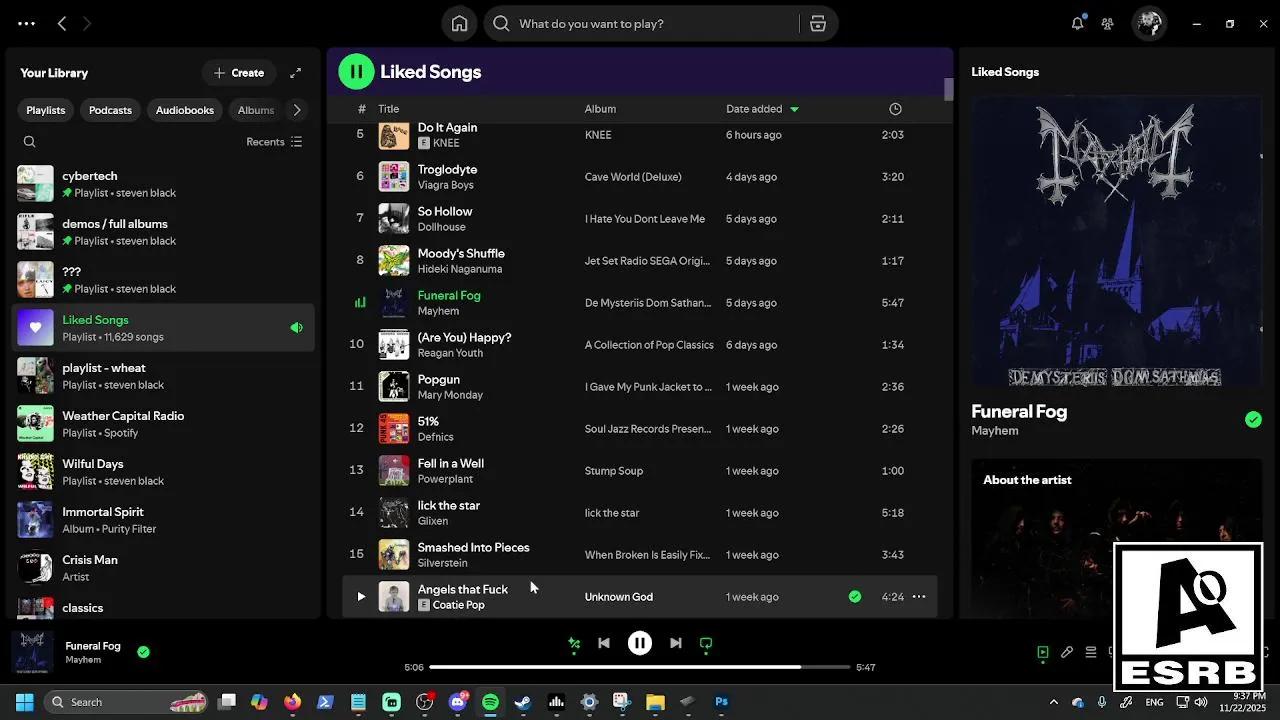Open the What's New notifications bell
This screenshot has width=1280, height=720.
[x=1077, y=24]
